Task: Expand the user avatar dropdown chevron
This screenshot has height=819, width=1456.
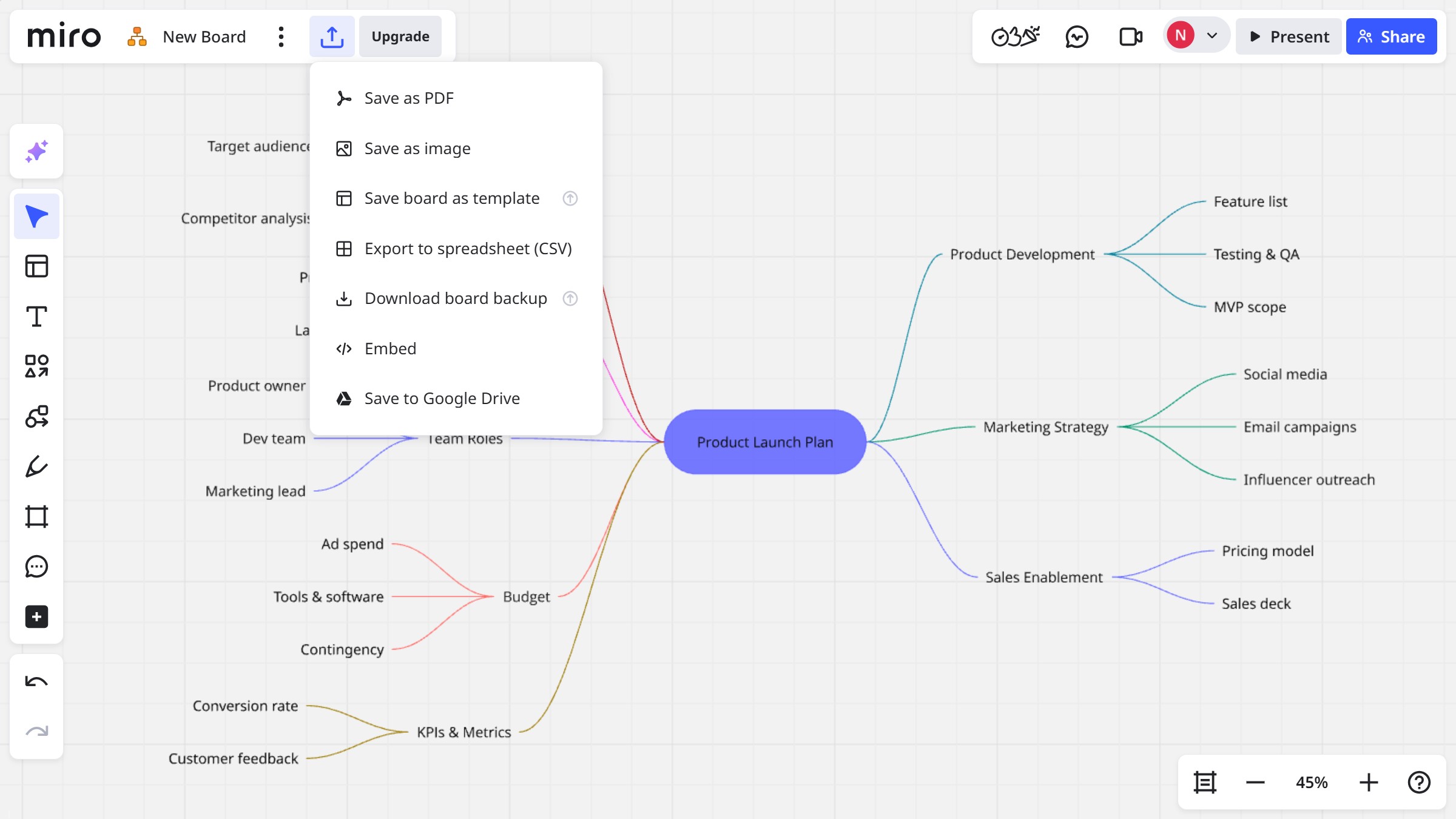Action: point(1212,36)
